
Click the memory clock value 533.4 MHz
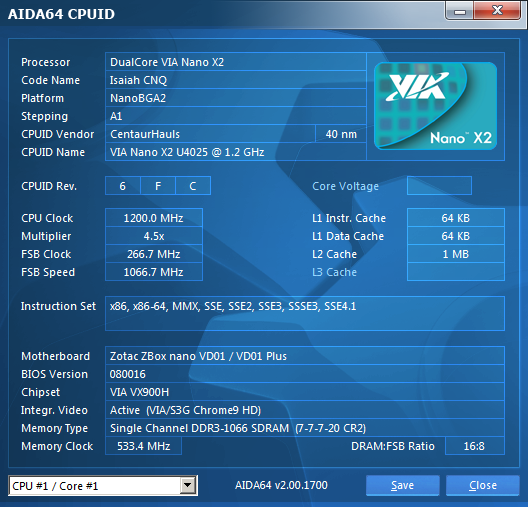[143, 446]
